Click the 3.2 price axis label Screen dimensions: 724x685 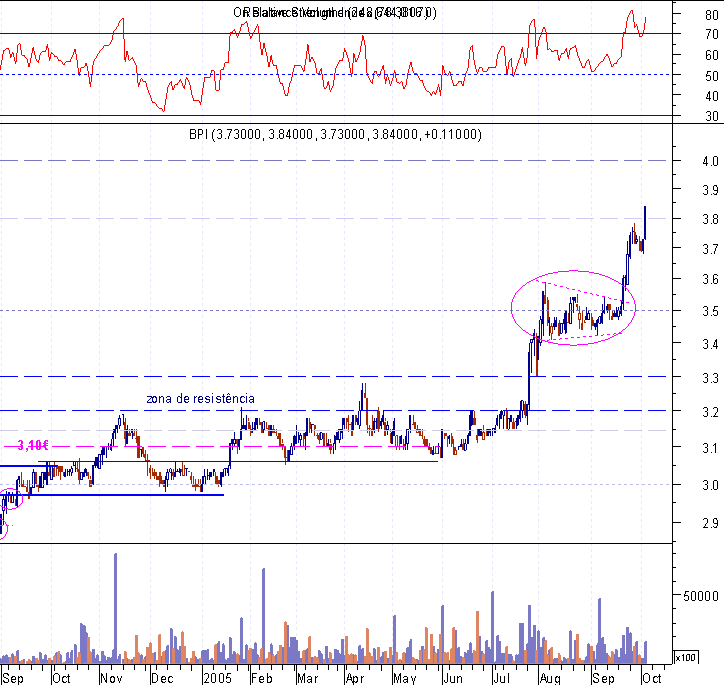(x=710, y=412)
